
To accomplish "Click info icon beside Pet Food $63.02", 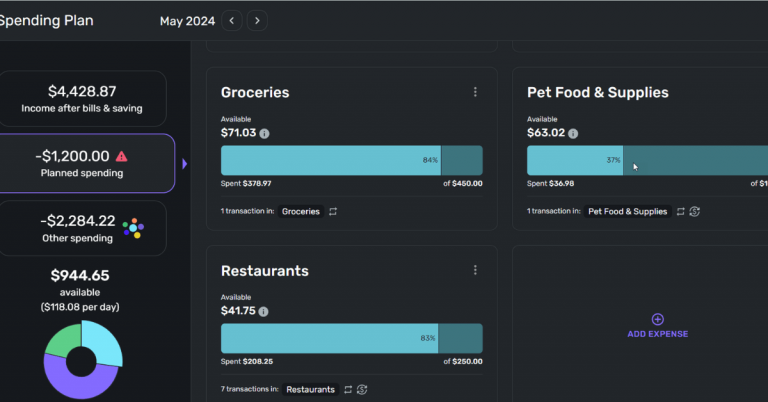I will (573, 133).
